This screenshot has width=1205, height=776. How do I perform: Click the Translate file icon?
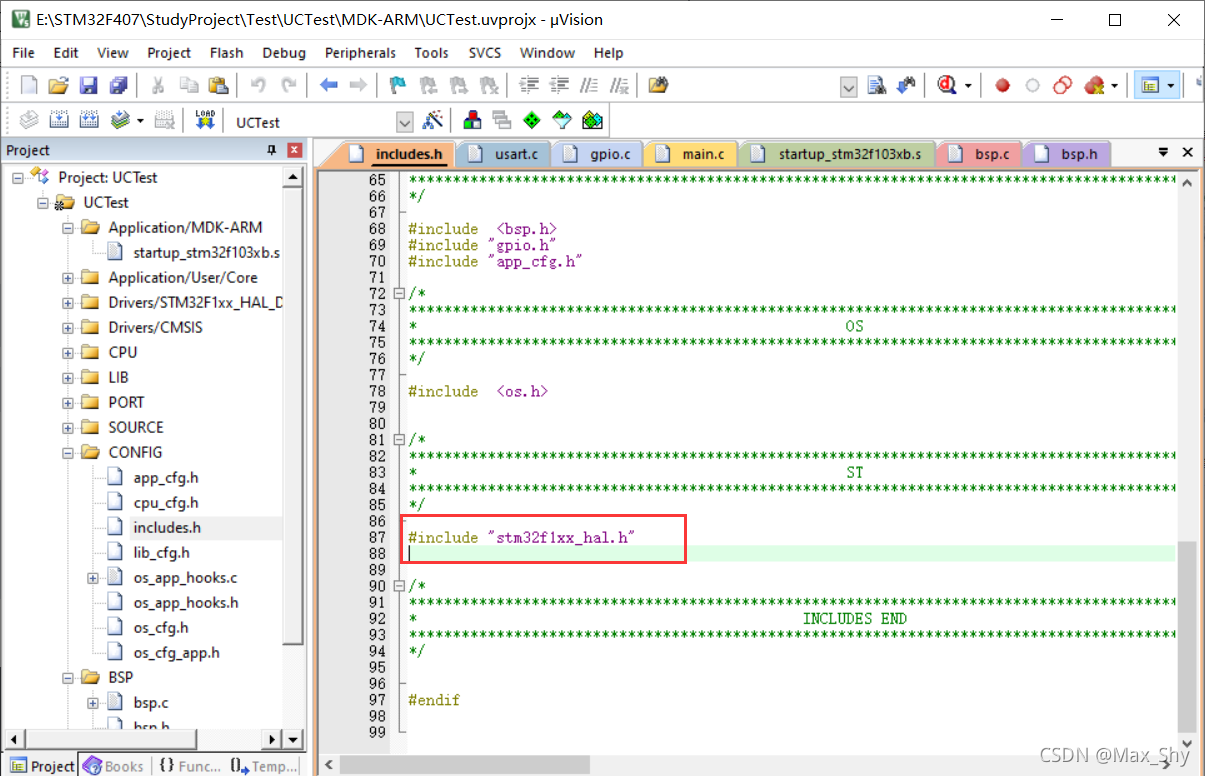pos(29,121)
